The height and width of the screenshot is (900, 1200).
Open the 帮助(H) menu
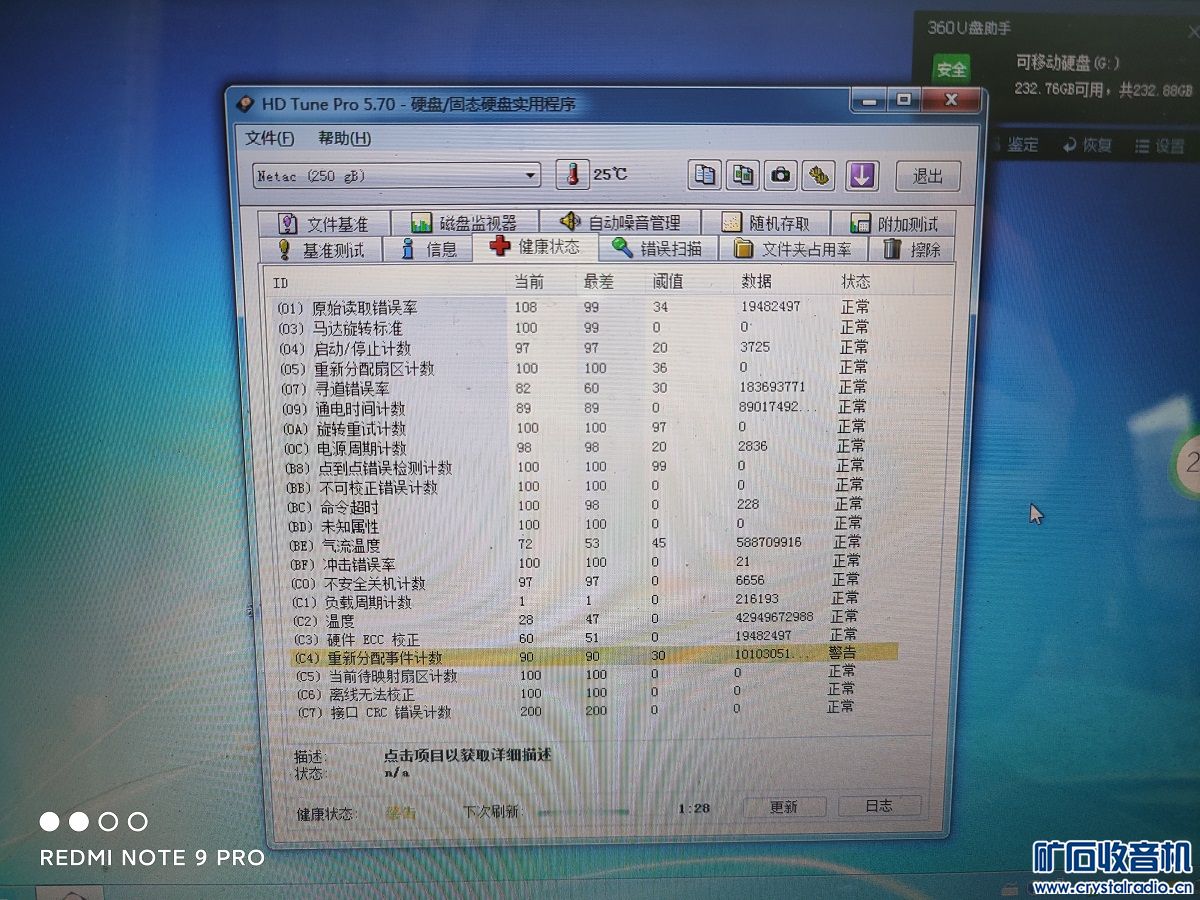pos(344,138)
